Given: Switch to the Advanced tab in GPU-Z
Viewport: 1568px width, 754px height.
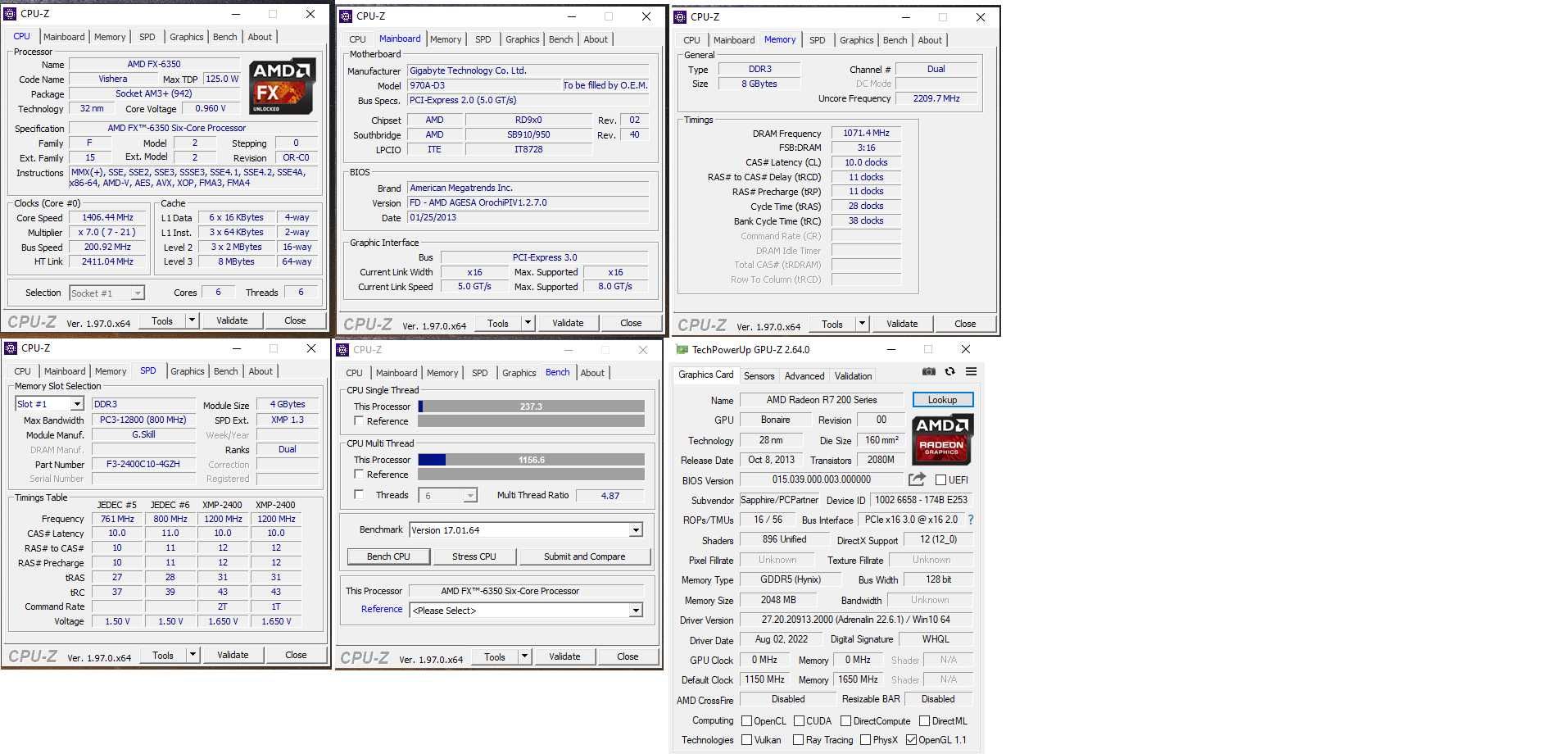Looking at the screenshot, I should [804, 375].
